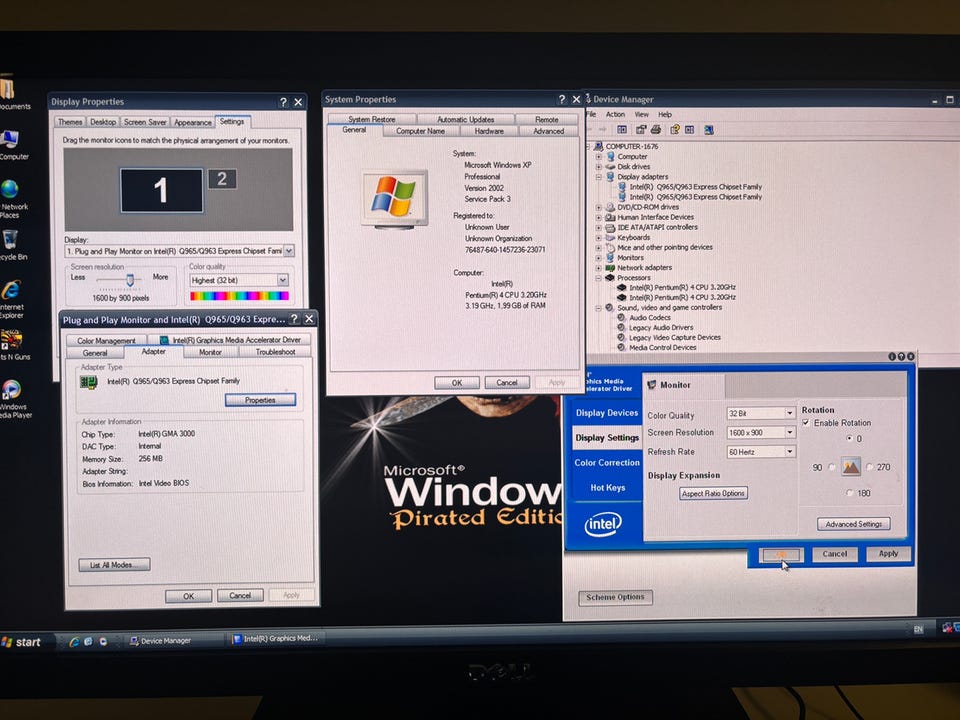960x720 pixels.
Task: Click the language EN indicator in system tray
Action: tap(918, 629)
